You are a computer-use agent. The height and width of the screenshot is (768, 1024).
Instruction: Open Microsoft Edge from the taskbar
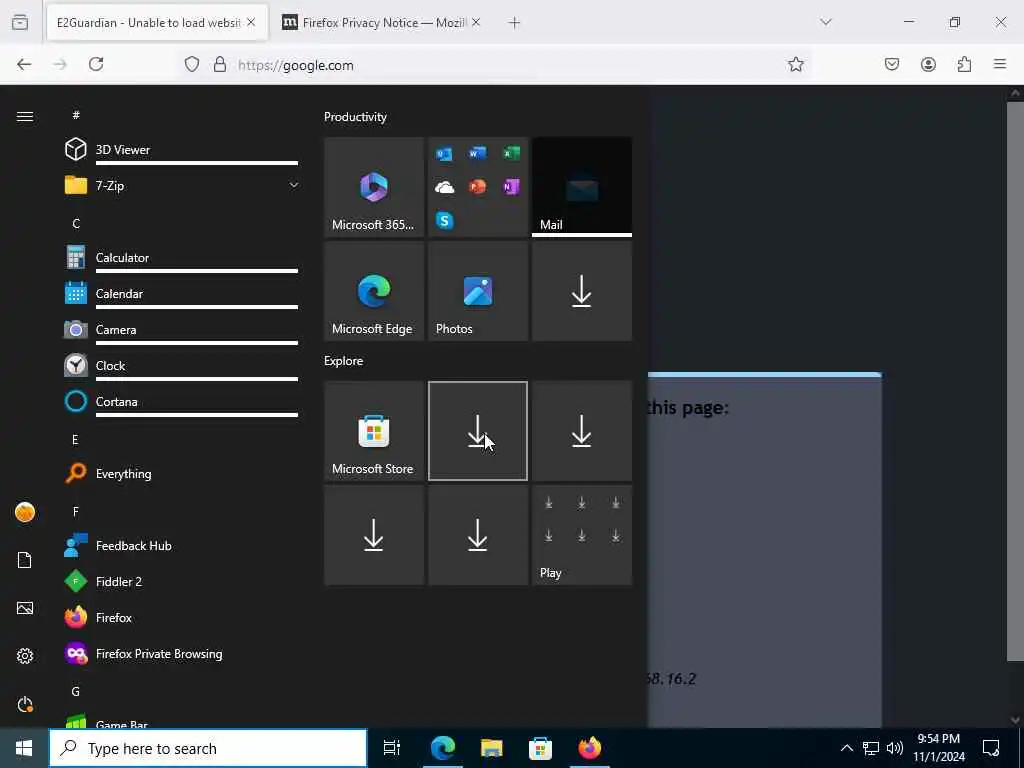(x=443, y=748)
